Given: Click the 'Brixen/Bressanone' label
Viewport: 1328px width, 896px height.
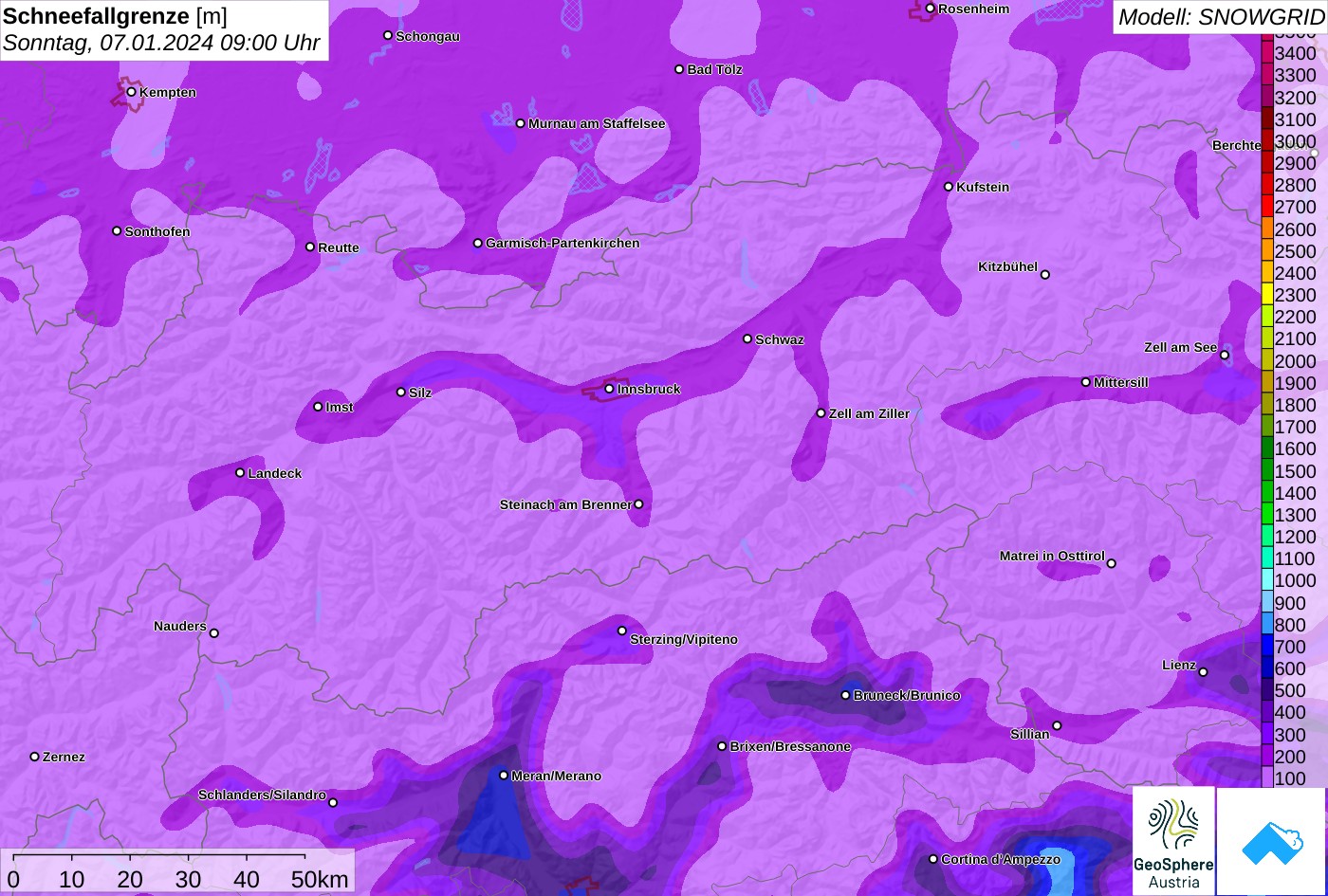Looking at the screenshot, I should pyautogui.click(x=790, y=746).
